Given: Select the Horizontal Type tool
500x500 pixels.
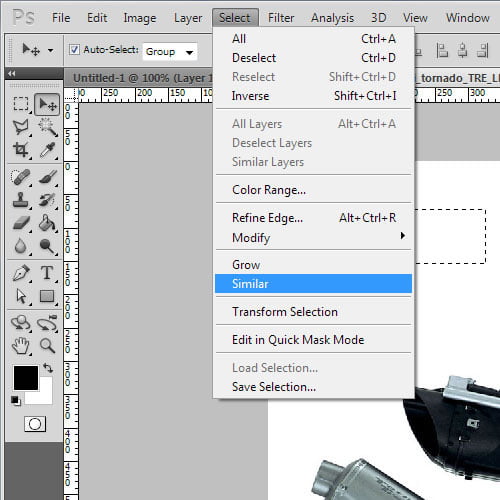Looking at the screenshot, I should click(47, 273).
